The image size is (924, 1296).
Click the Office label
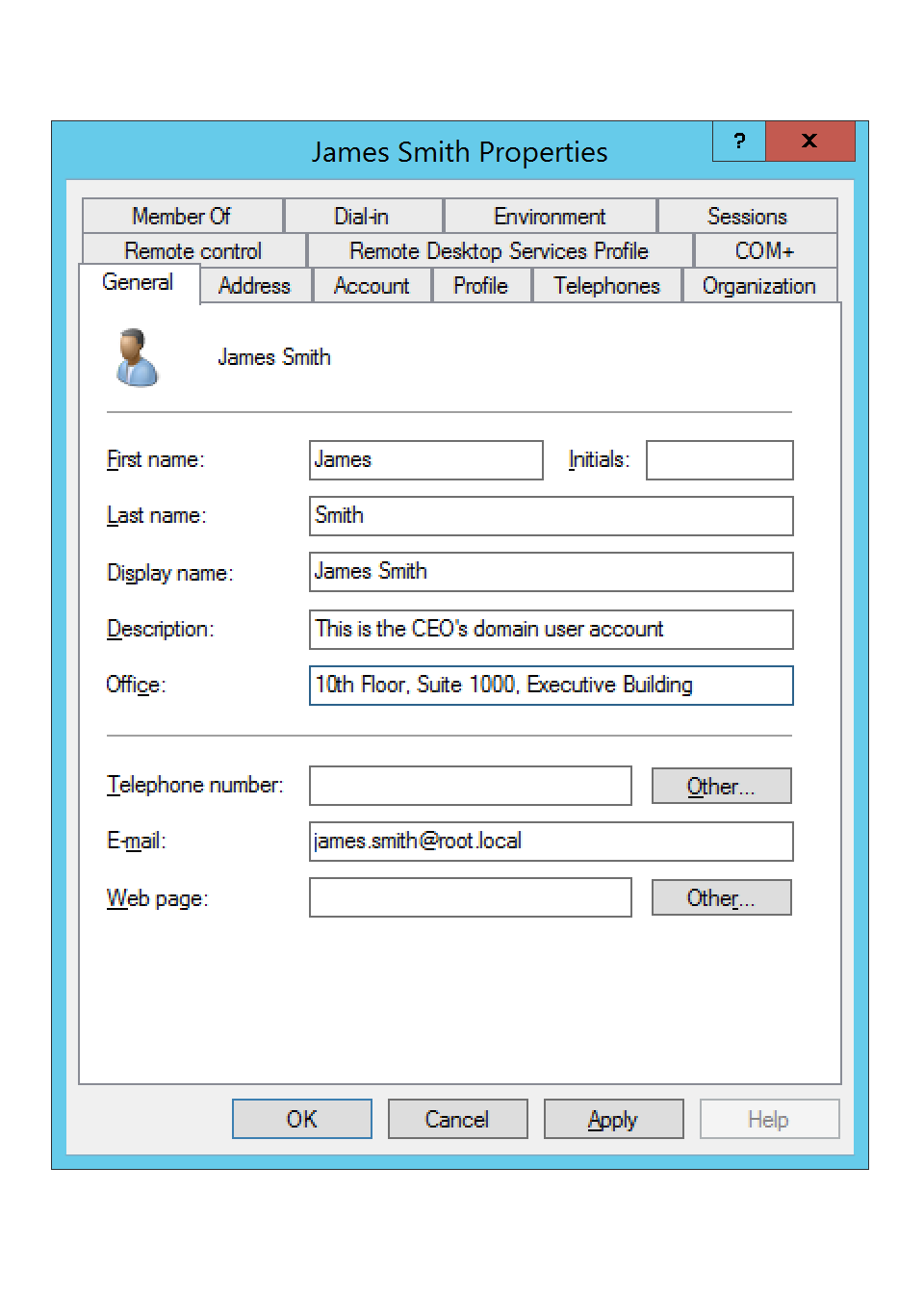(x=136, y=685)
